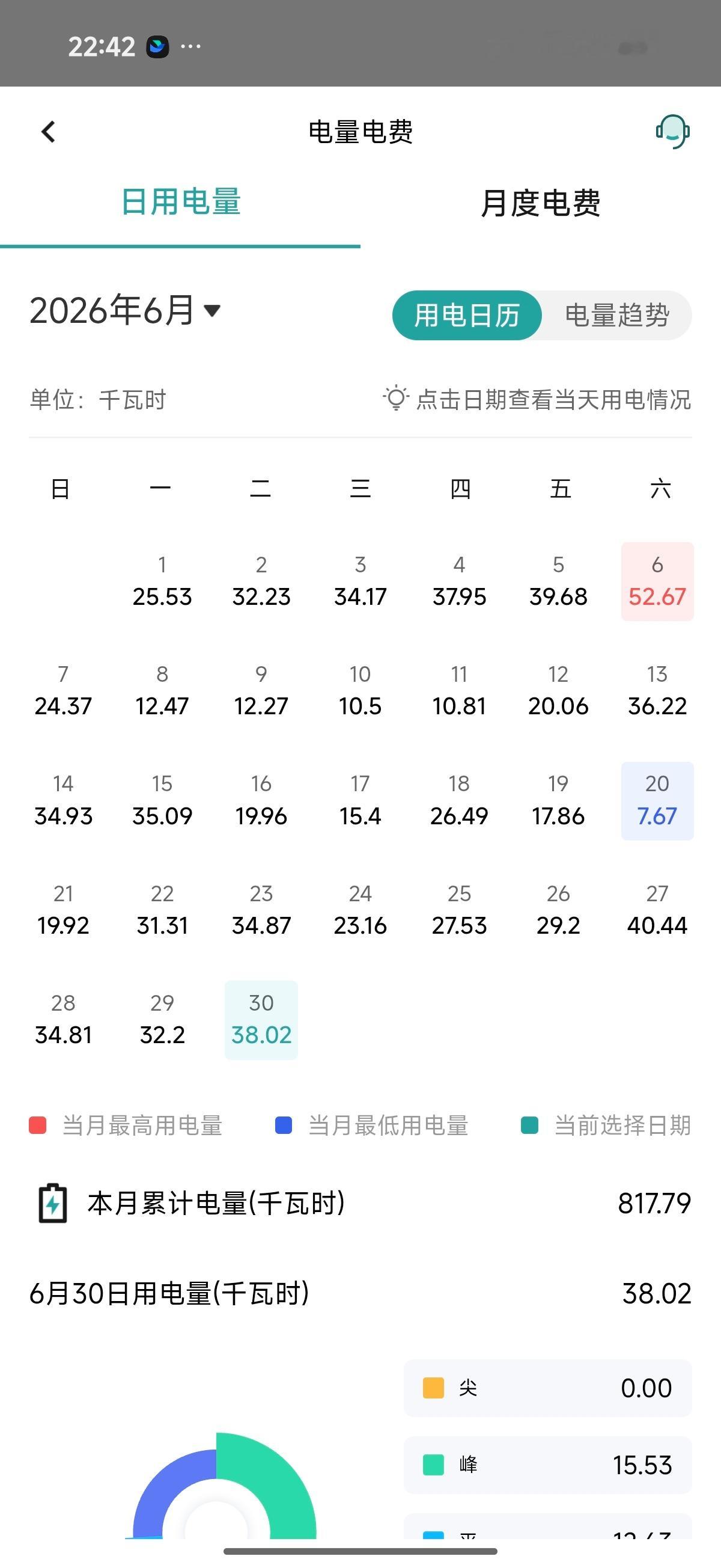Select currently chosen day June 30

261,1020
